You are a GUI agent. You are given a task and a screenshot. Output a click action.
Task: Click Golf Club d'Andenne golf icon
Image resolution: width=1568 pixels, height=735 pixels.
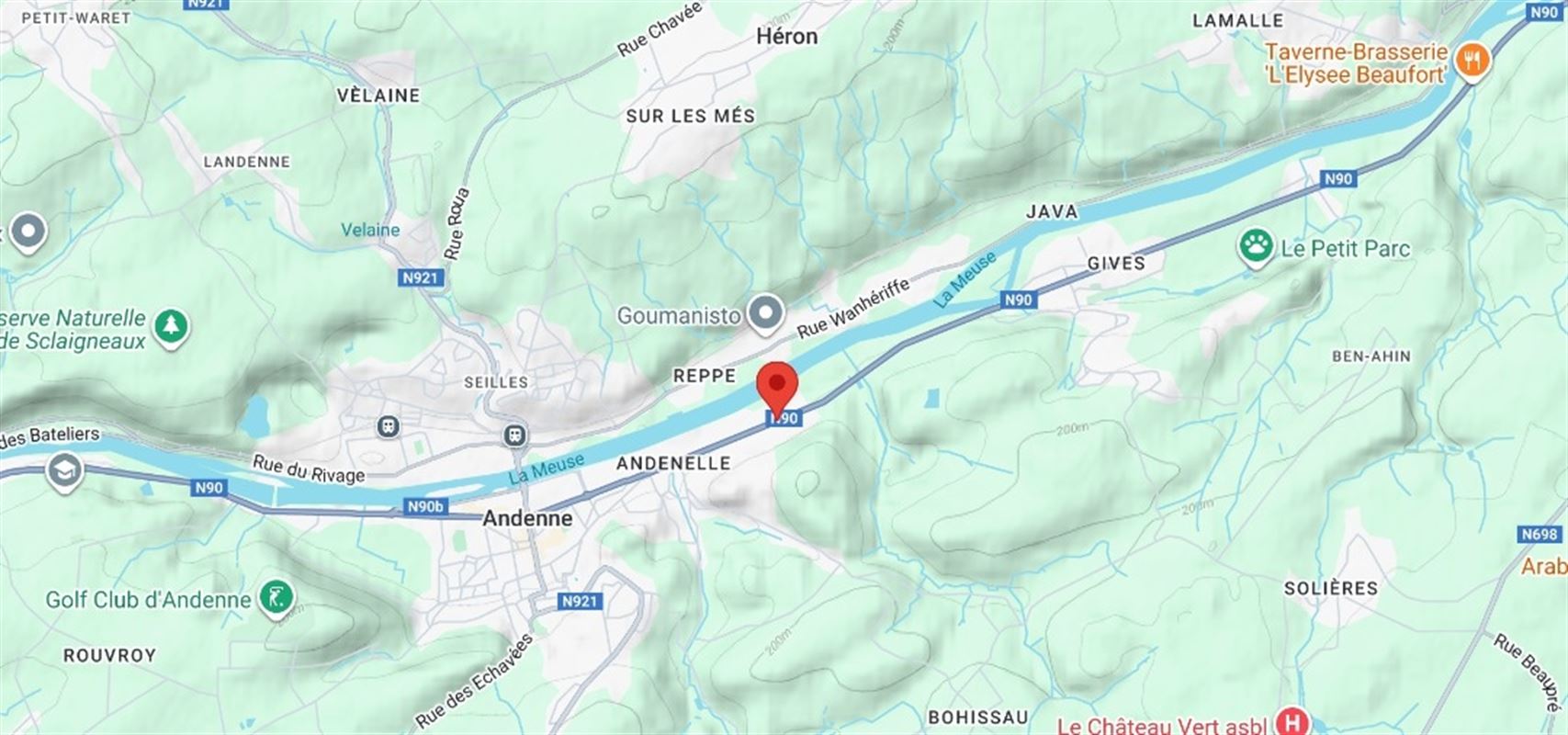276,599
